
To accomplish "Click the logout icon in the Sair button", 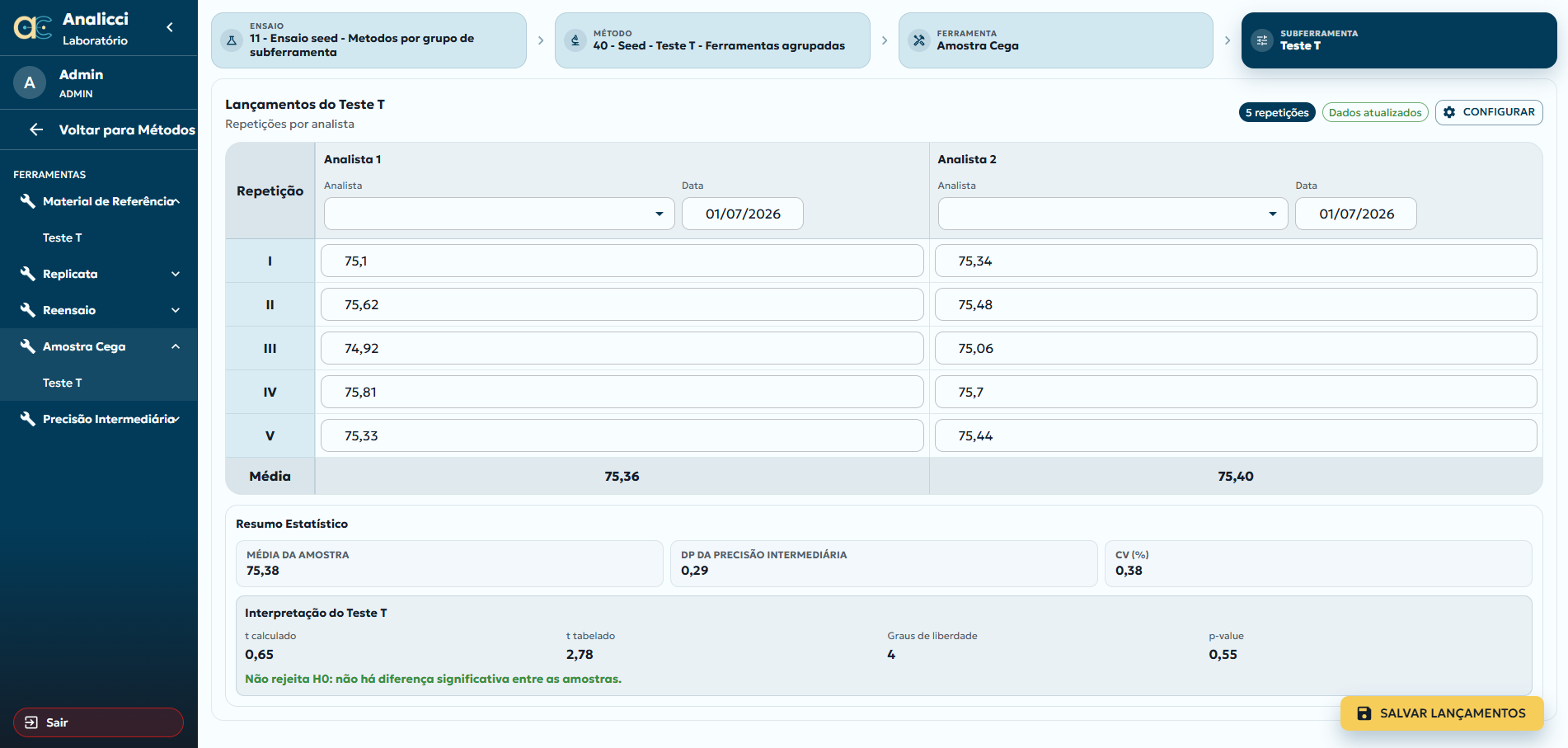I will (x=31, y=722).
